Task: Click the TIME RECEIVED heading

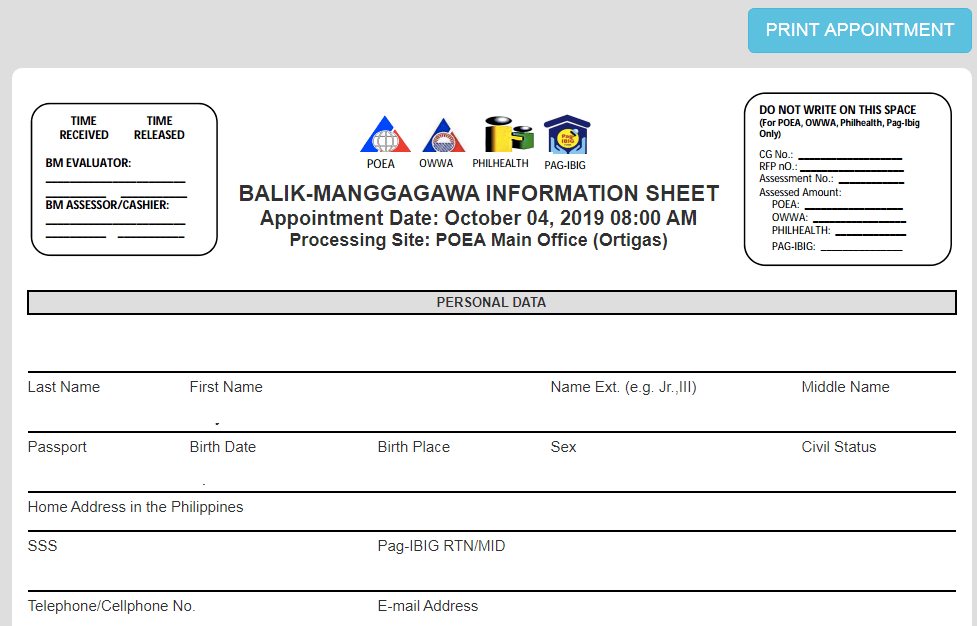Action: 83,128
